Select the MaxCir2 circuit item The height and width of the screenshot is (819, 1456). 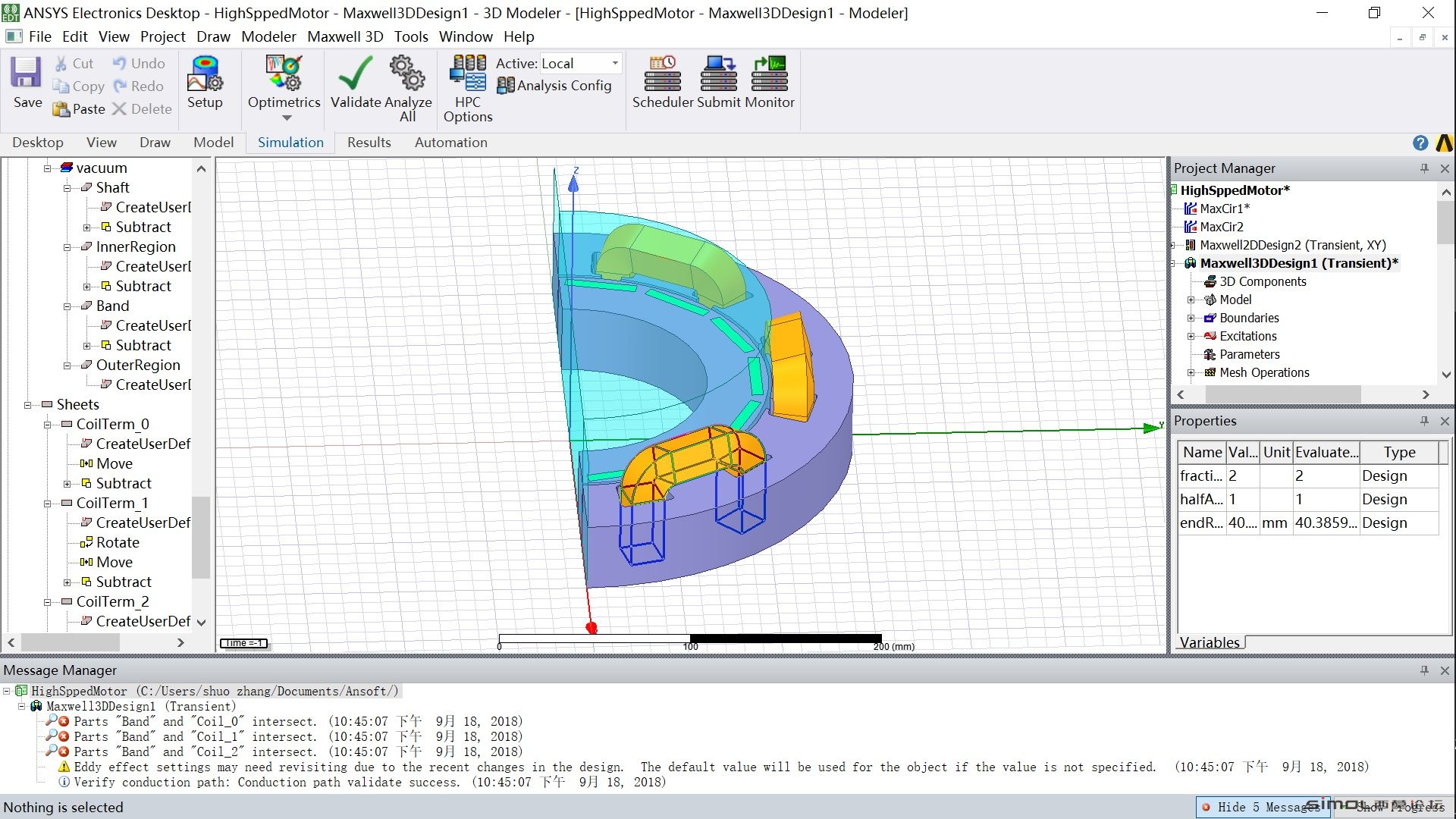click(1221, 227)
